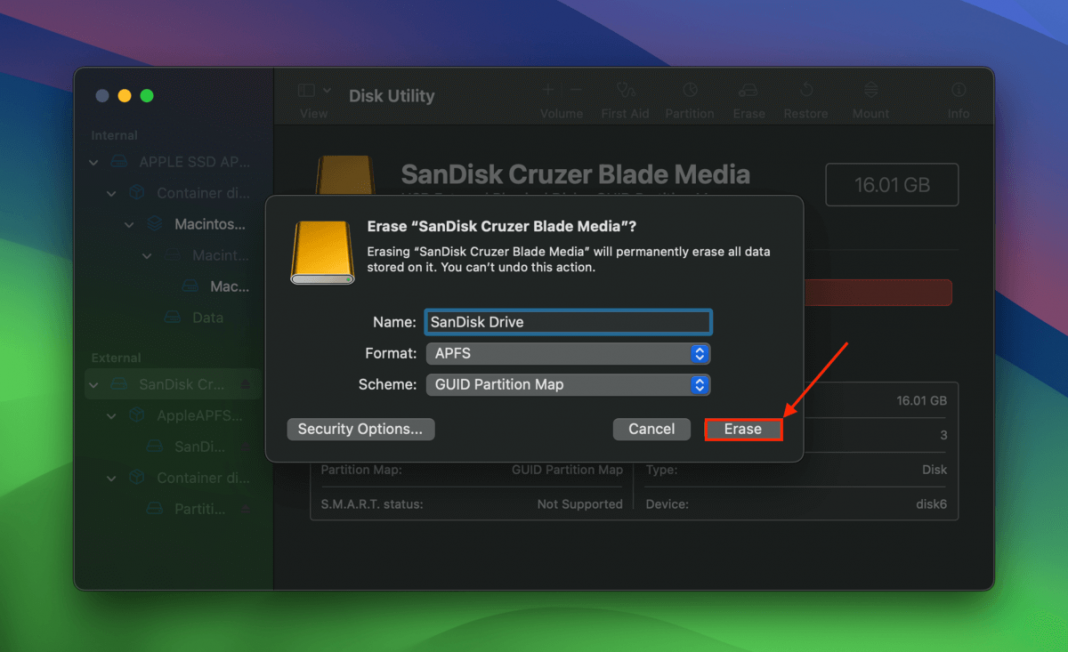Click the Mount toolbar icon
The image size is (1068, 652).
tap(870, 91)
